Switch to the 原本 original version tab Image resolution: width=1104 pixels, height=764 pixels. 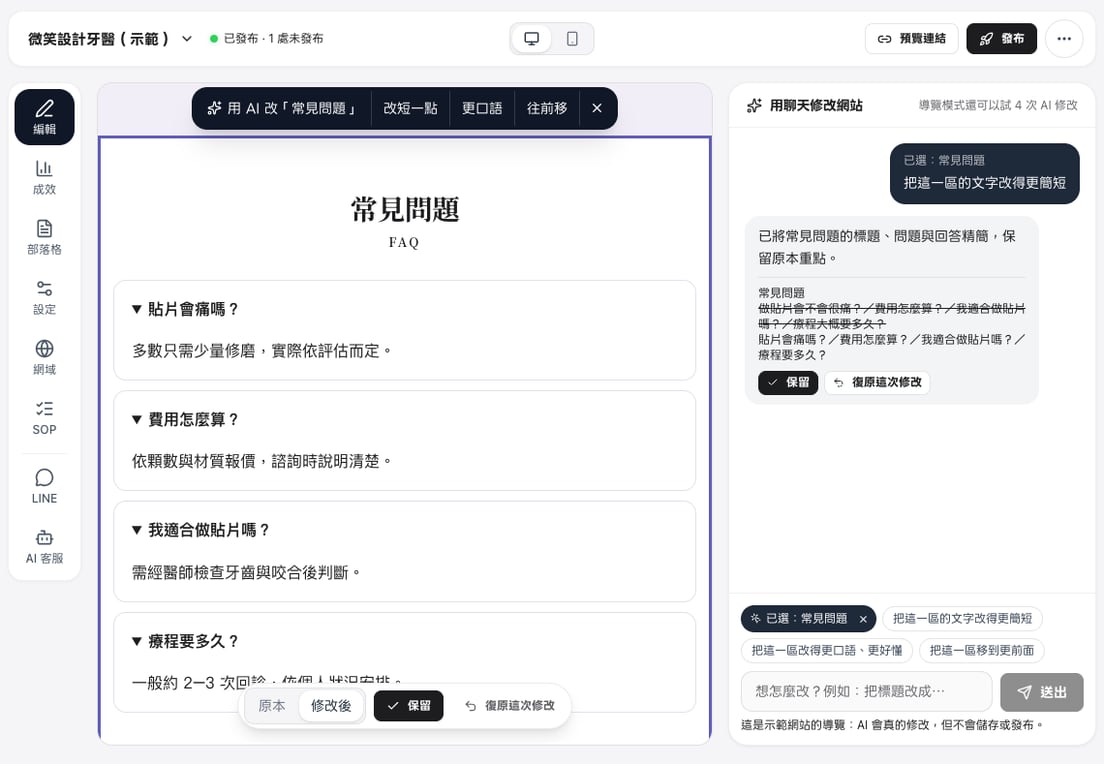[272, 706]
